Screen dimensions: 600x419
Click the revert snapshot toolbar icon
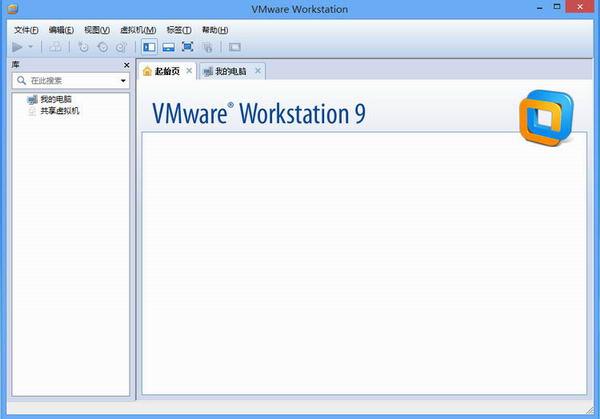tap(102, 47)
